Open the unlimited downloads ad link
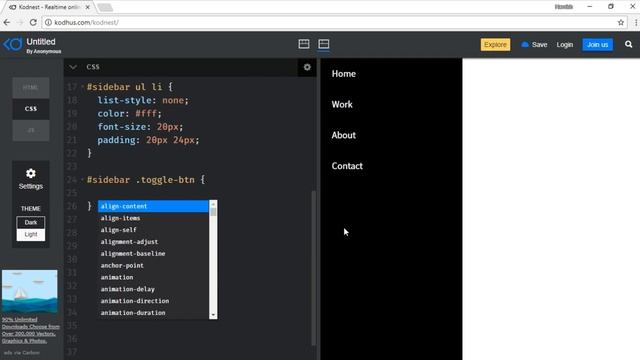640x360 pixels. coord(31,330)
